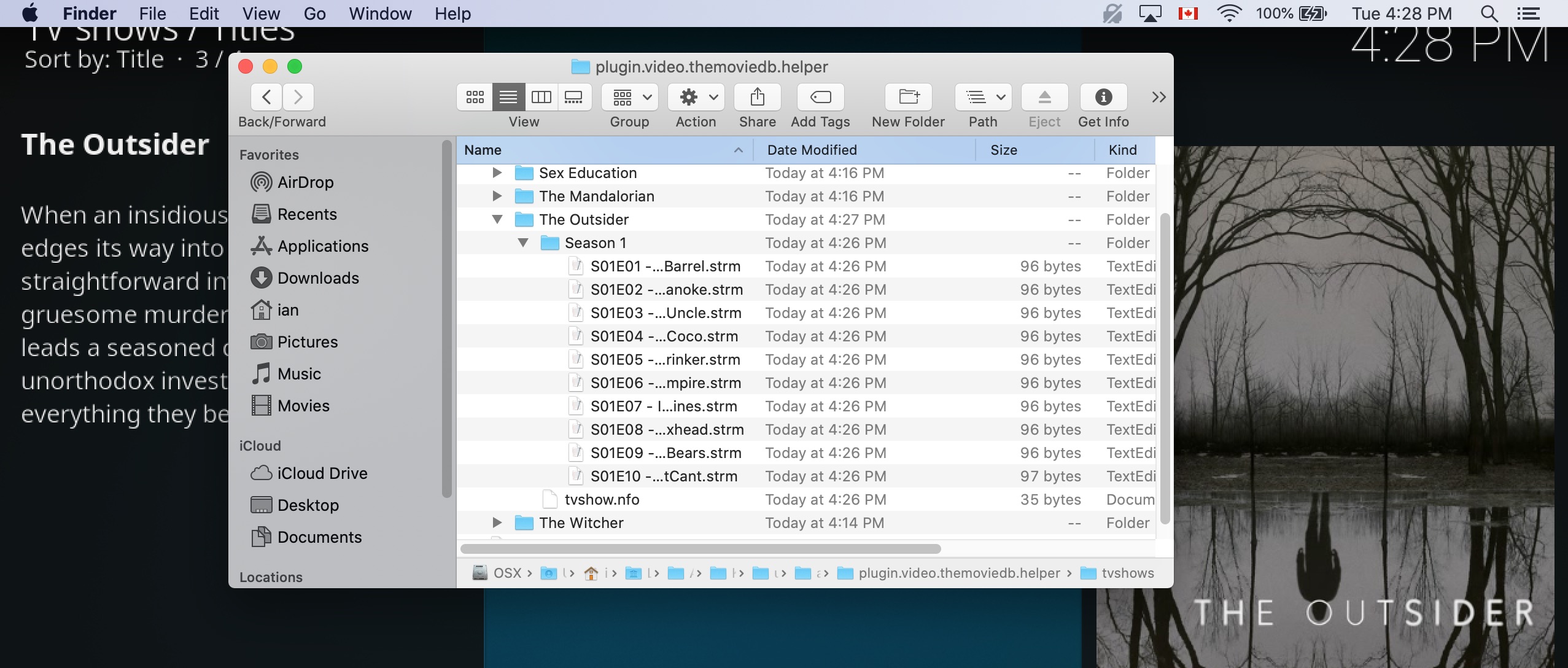Open the Edit menu

click(204, 13)
